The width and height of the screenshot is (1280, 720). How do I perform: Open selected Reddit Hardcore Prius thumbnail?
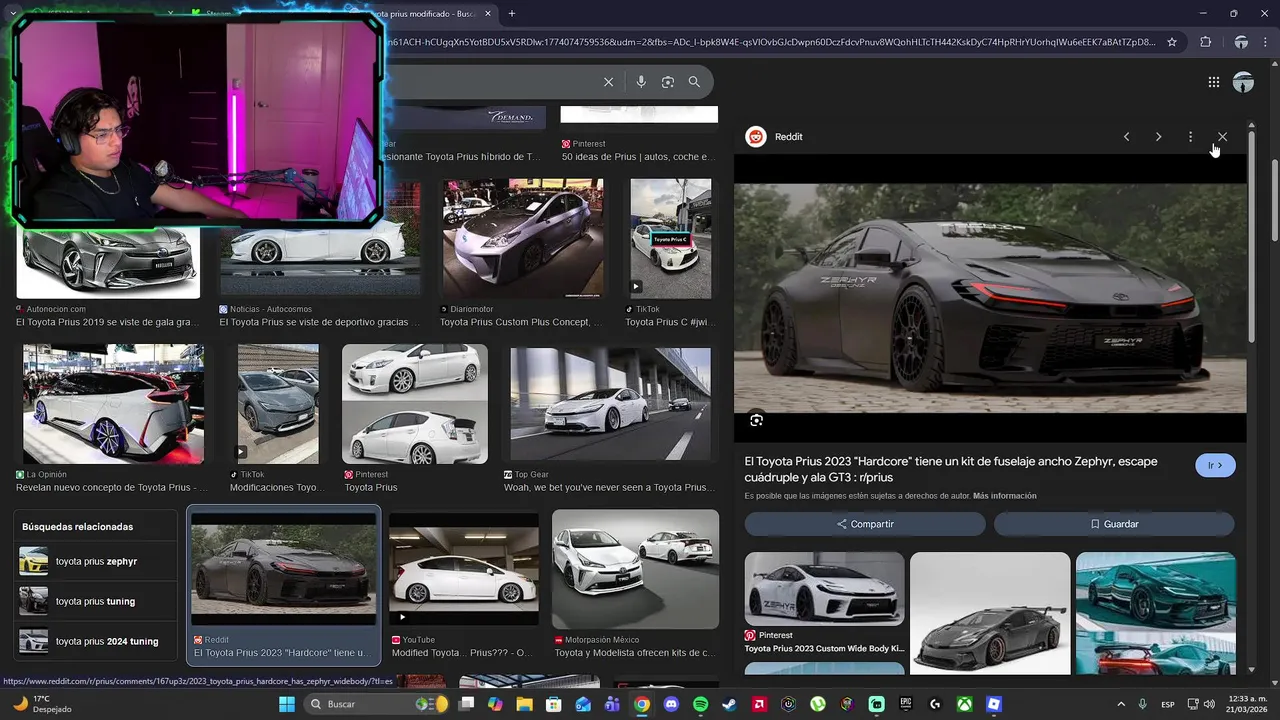[284, 568]
